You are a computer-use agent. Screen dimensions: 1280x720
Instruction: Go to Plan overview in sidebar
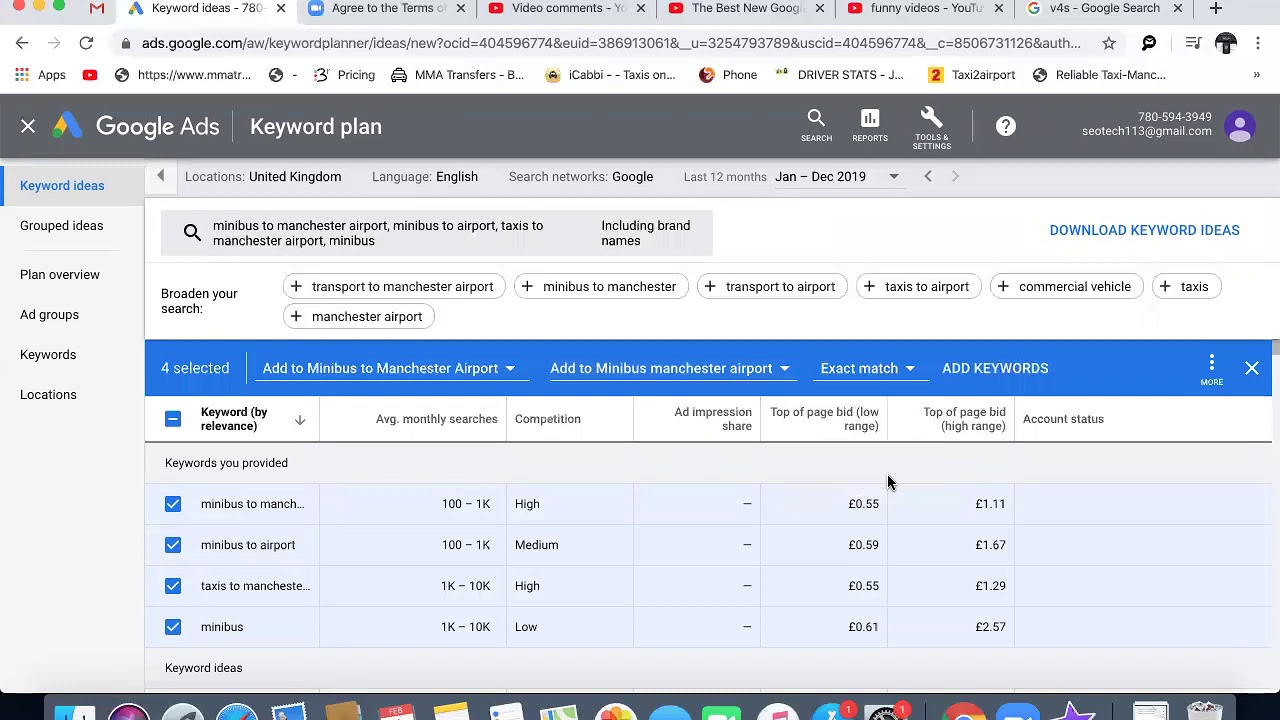(60, 274)
